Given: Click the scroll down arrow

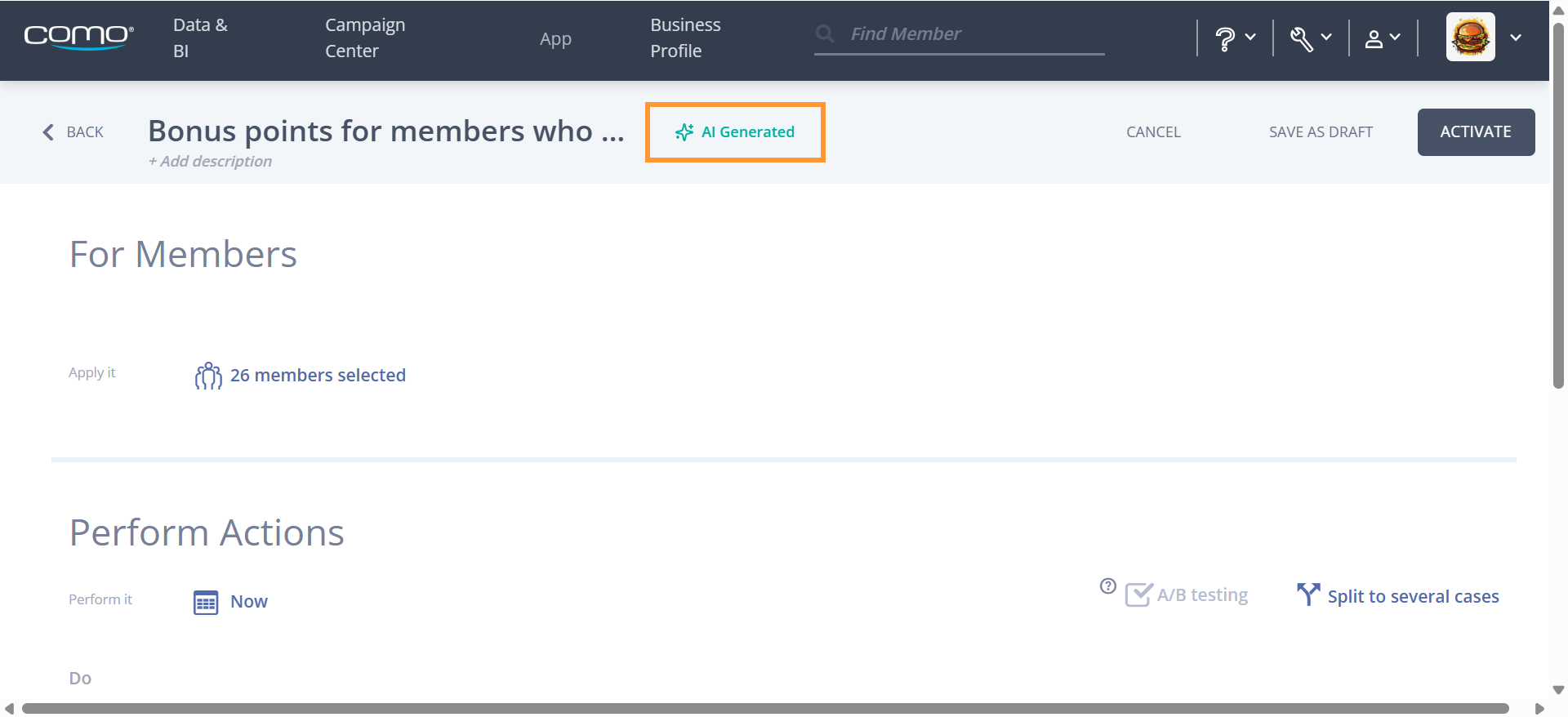Looking at the screenshot, I should point(1558,690).
